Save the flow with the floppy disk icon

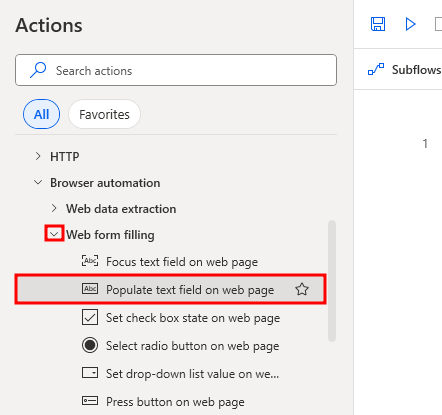378,24
